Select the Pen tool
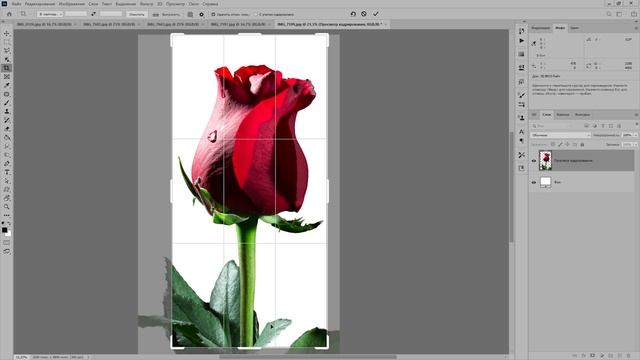The image size is (640, 360). [x=7, y=164]
